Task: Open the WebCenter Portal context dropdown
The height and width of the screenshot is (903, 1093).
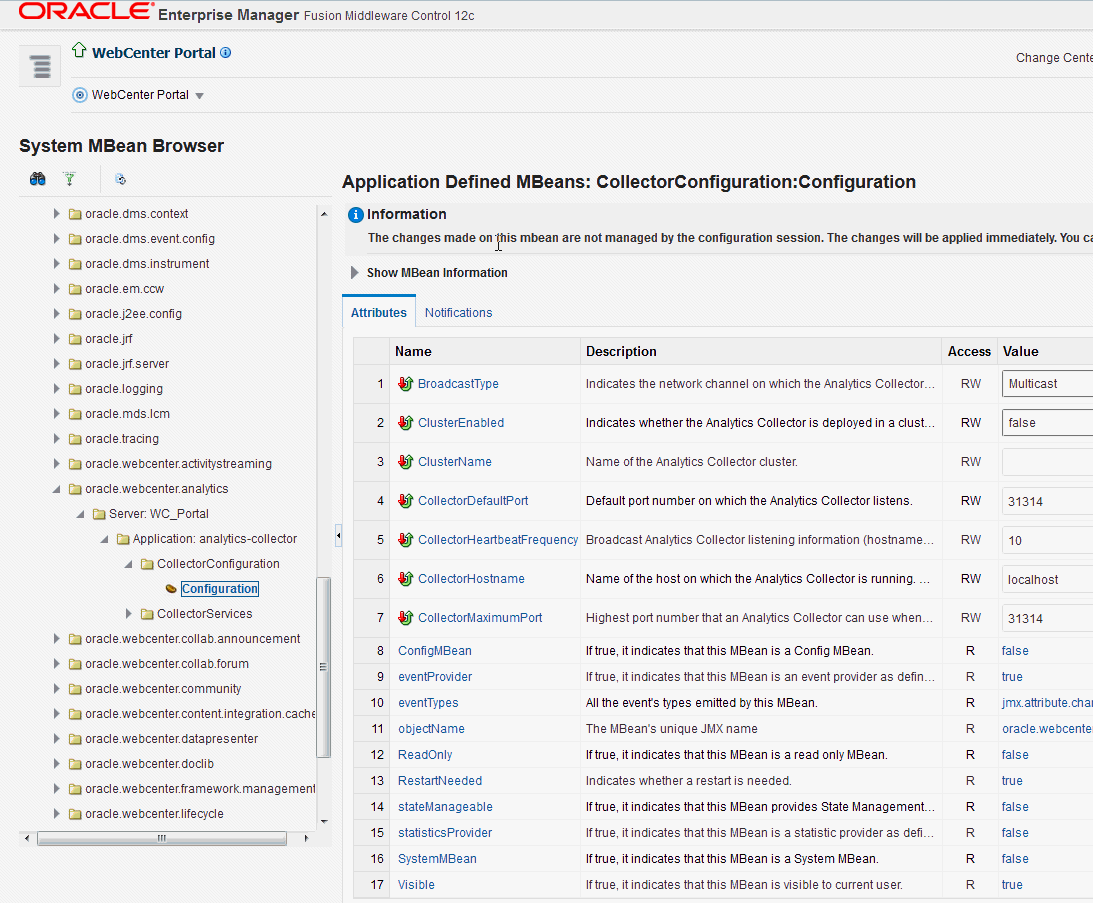Action: tap(199, 95)
